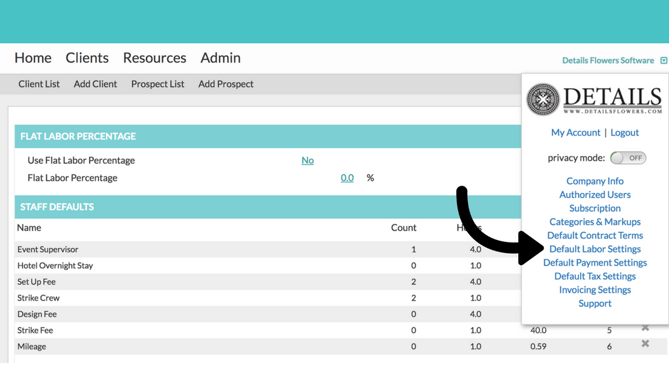Image resolution: width=669 pixels, height=375 pixels.
Task: Click Mileage rate value 0.59
Action: point(538,346)
